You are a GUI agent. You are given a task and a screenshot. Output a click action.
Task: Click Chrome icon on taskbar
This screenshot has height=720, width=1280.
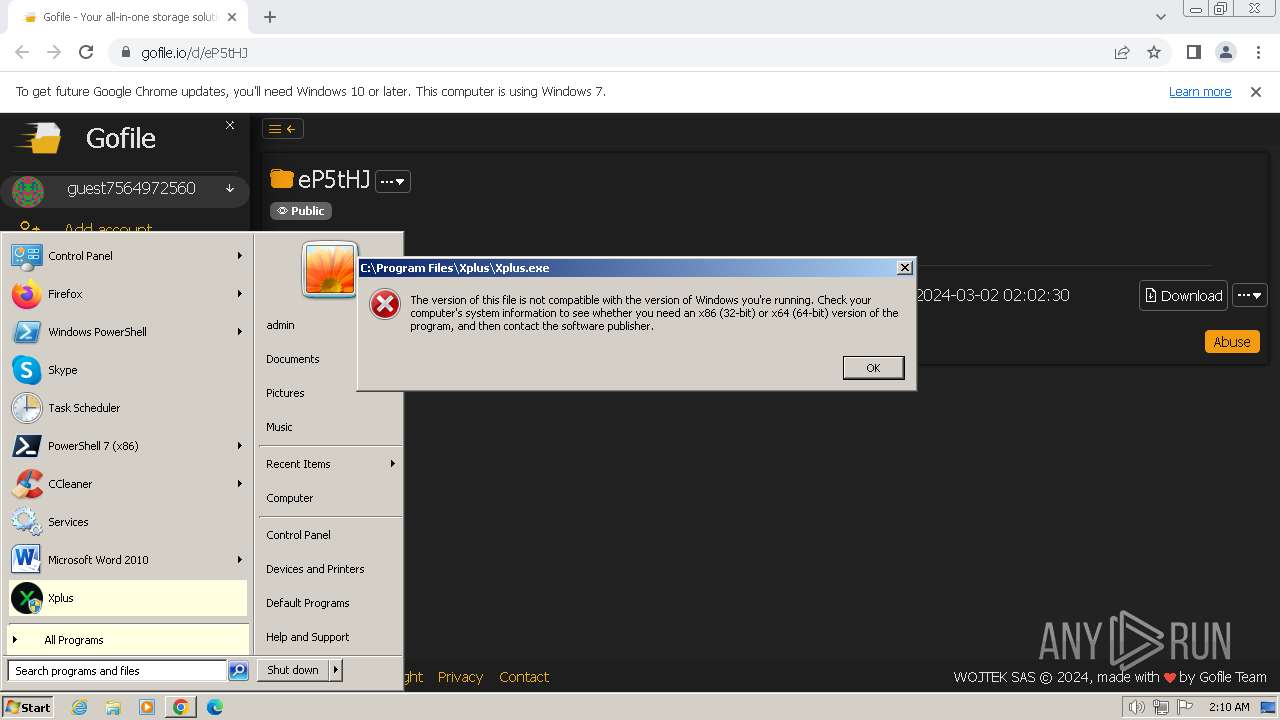(181, 707)
